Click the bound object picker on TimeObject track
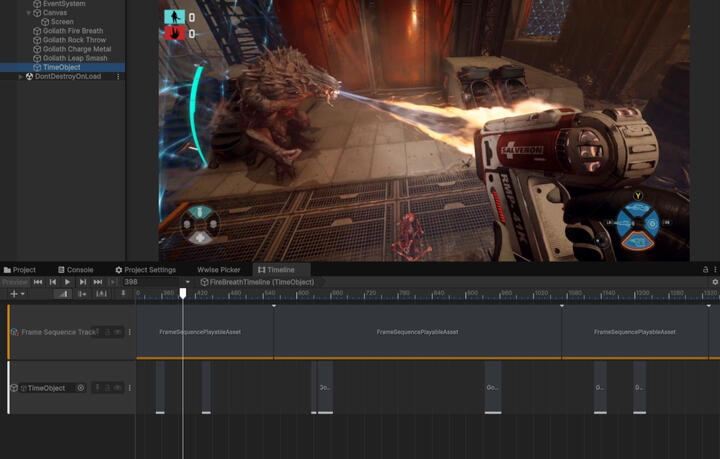 click(81, 388)
